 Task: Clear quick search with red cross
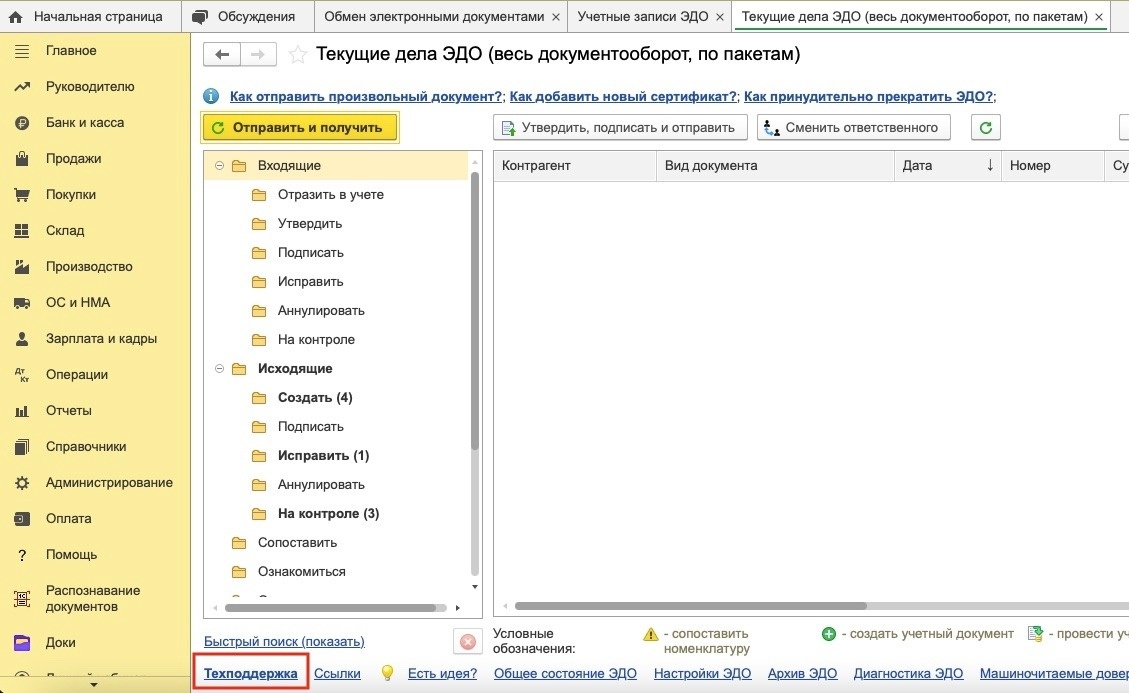(467, 641)
